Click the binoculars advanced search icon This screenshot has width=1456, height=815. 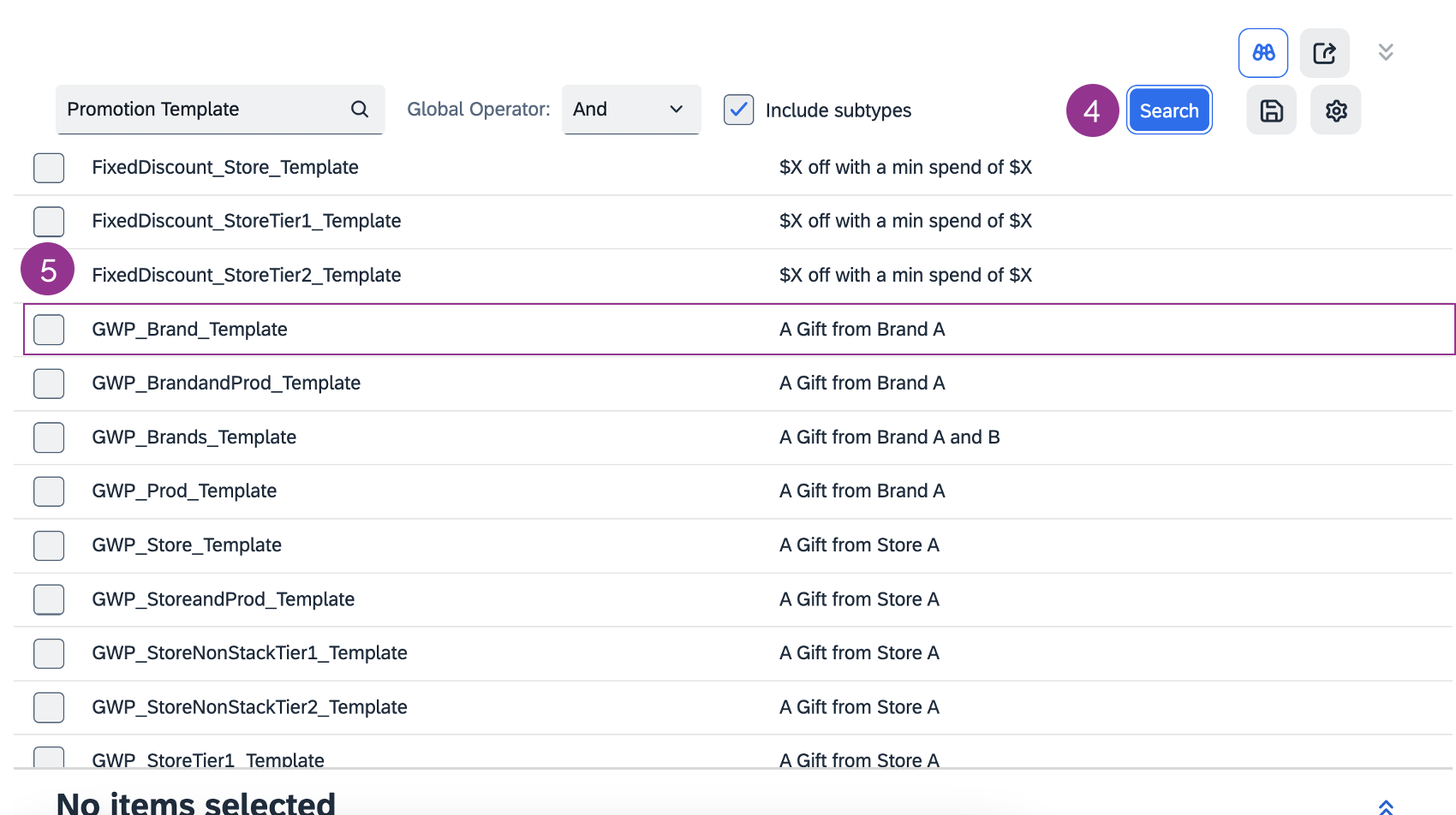(1262, 53)
